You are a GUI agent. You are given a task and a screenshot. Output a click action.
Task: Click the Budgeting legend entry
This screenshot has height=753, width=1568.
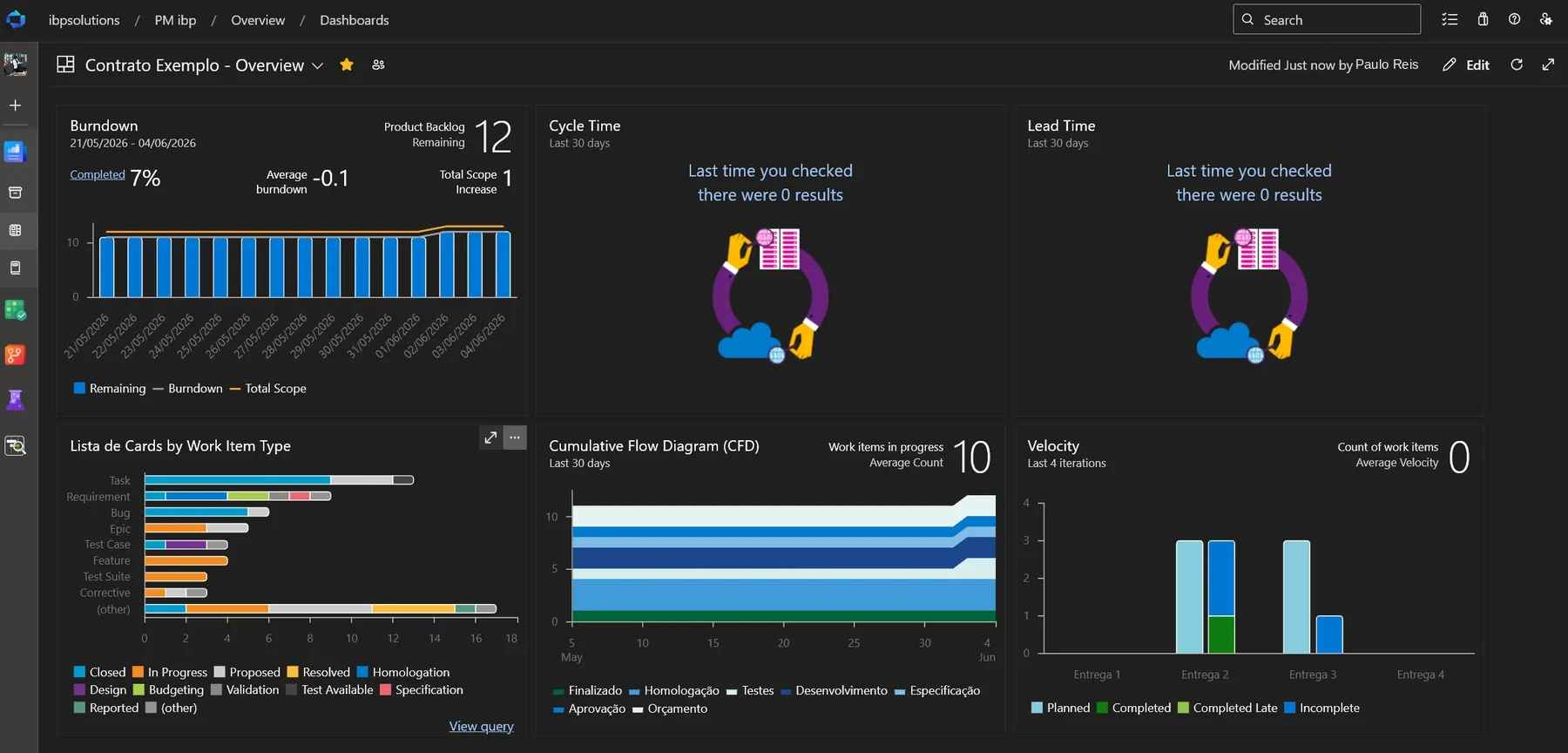168,689
